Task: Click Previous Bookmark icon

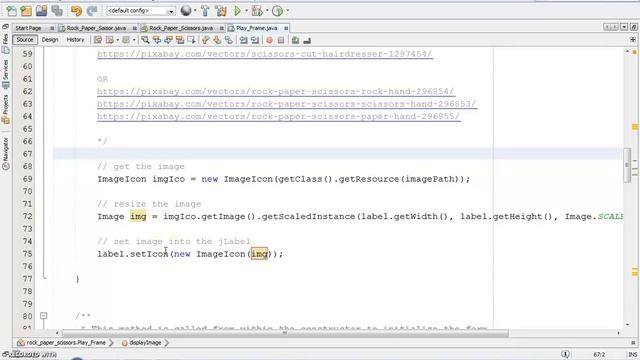Action: (205, 40)
